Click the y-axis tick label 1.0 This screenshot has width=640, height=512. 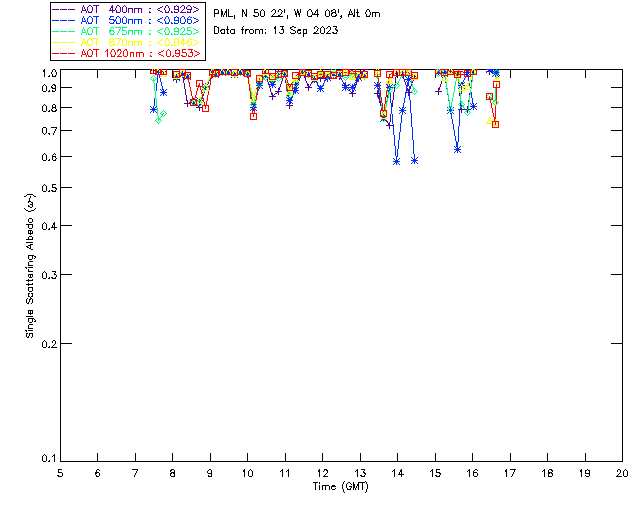(x=49, y=73)
